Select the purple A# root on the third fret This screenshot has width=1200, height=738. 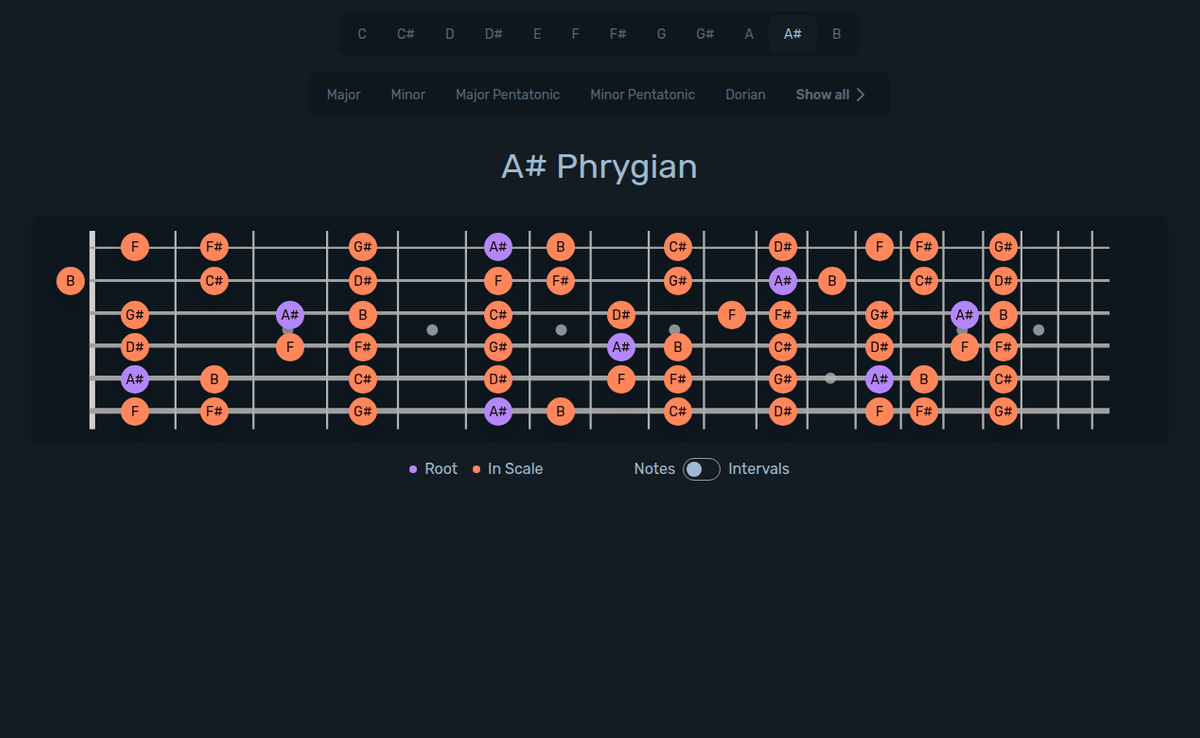click(x=290, y=315)
